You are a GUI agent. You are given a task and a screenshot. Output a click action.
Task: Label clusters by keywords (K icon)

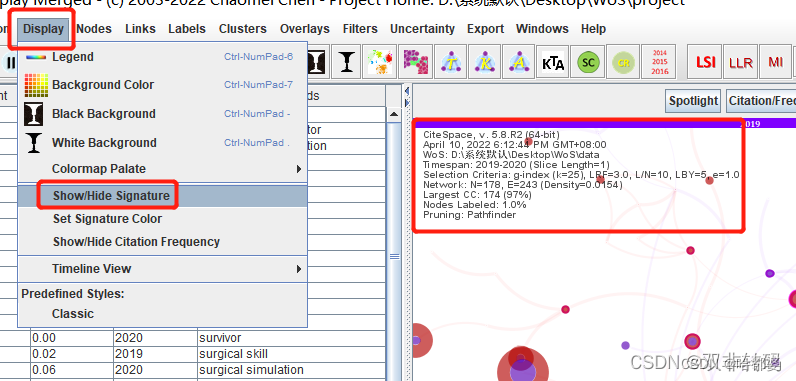tap(484, 62)
